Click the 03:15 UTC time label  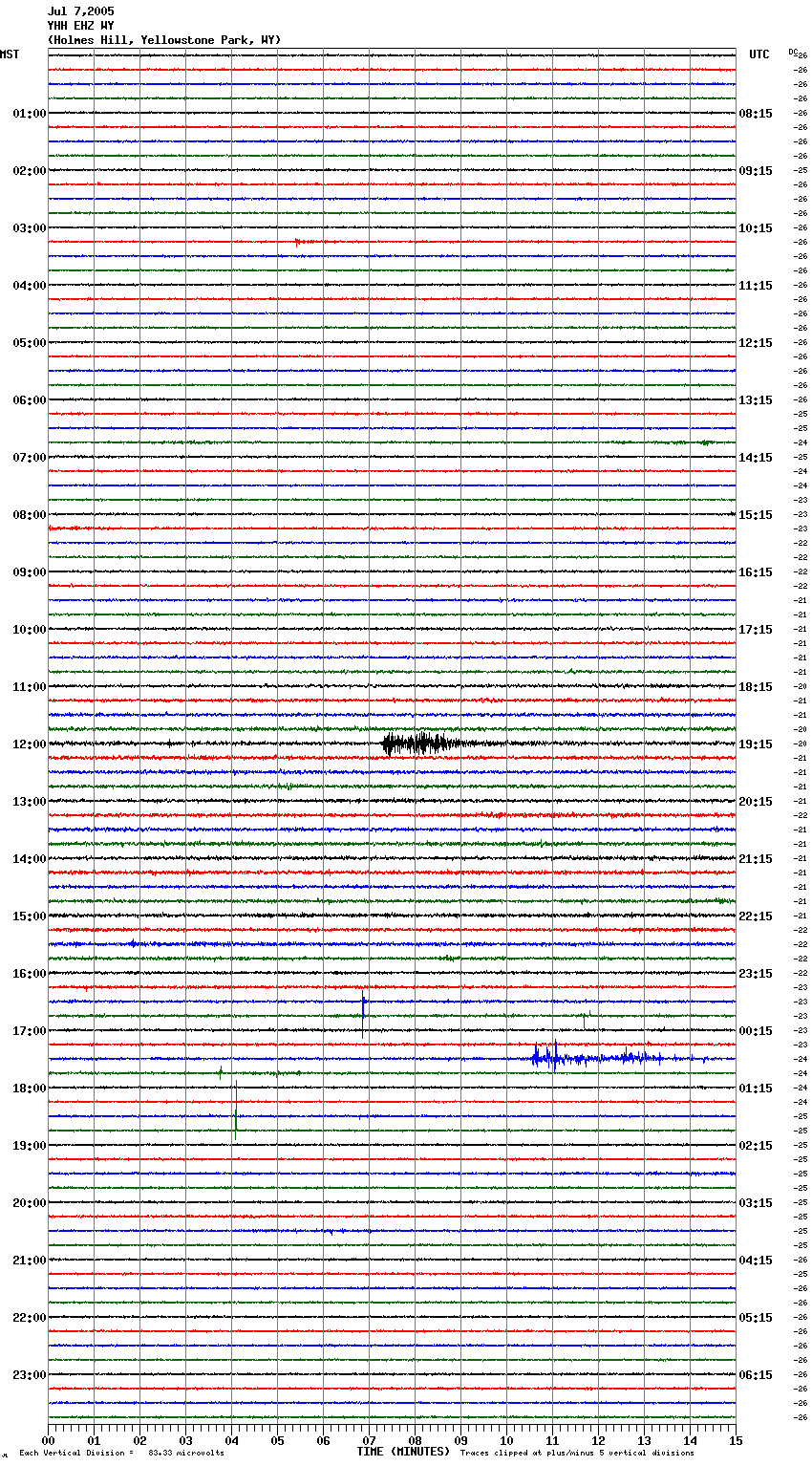pyautogui.click(x=756, y=1203)
